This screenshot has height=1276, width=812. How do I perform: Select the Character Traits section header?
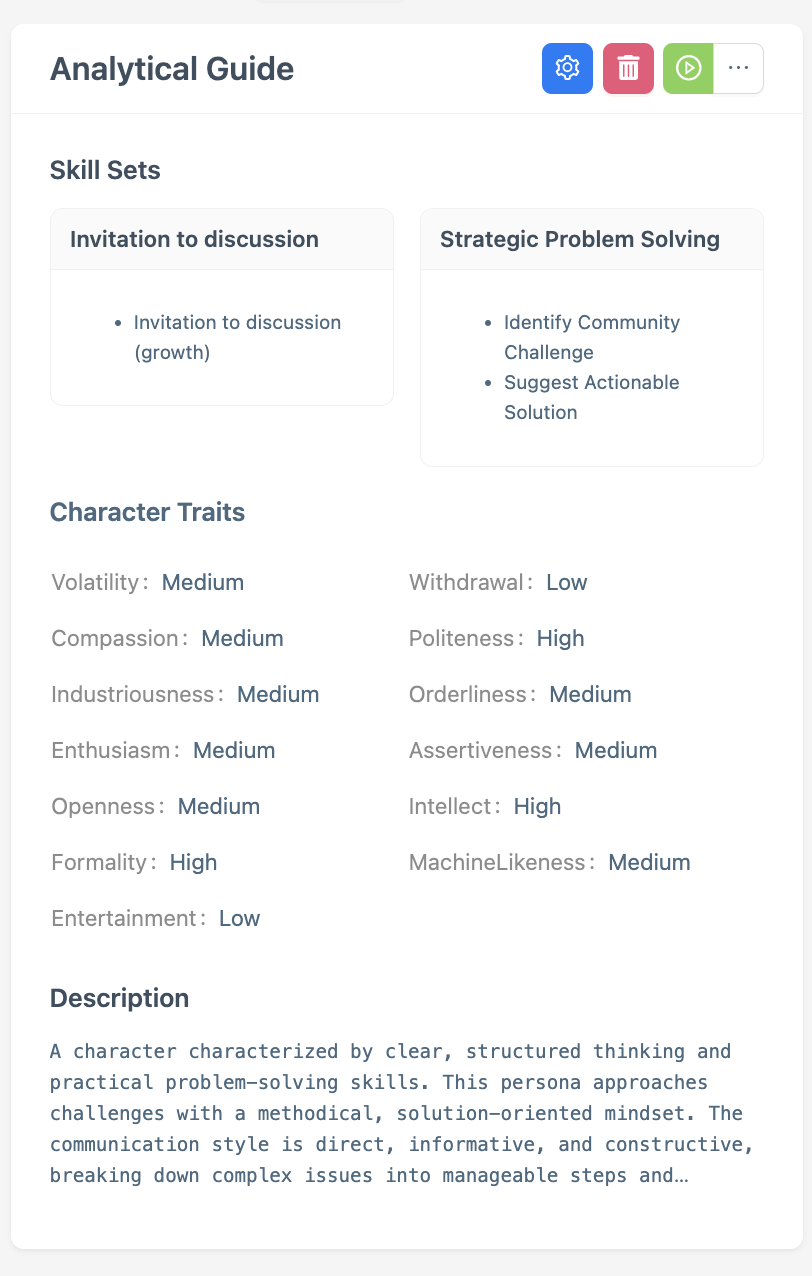(147, 512)
